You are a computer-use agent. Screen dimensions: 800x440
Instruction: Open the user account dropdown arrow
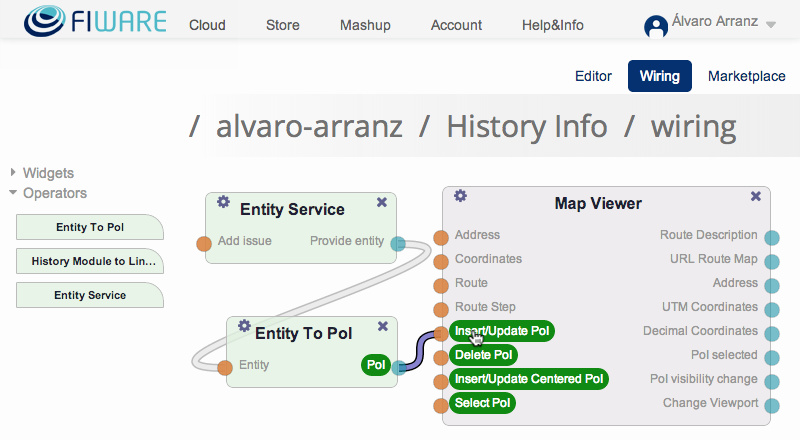[x=771, y=25]
